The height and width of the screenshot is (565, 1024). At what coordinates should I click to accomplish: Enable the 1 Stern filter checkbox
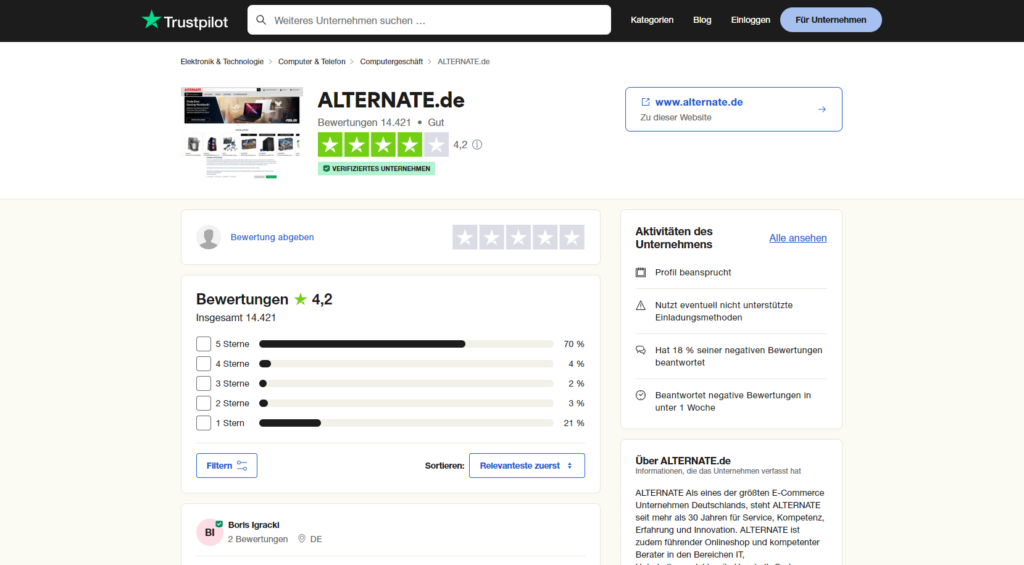pos(204,423)
